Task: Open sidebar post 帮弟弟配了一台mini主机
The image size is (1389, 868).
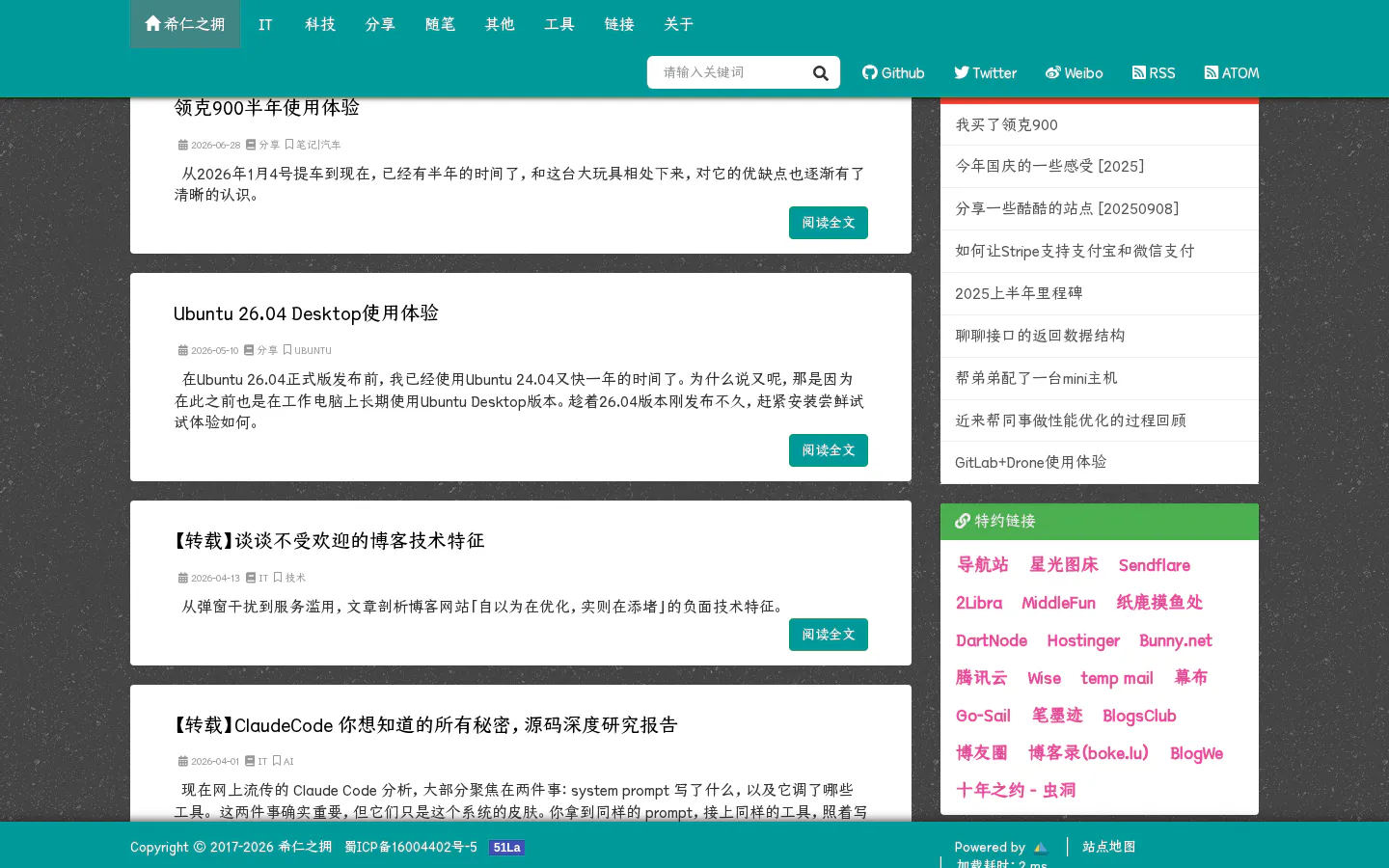Action: tap(1100, 378)
